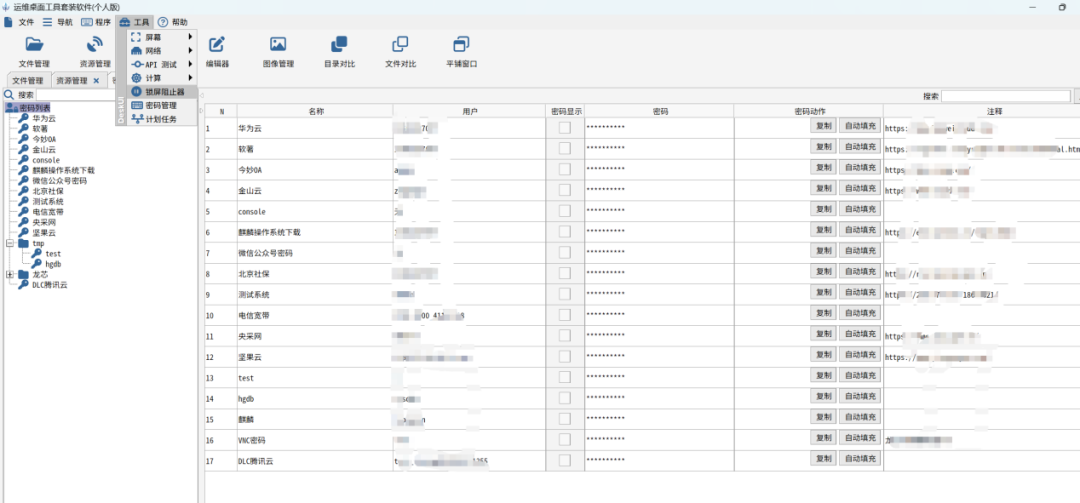Viewport: 1080px width, 503px height.
Task: Expand the 计算 submenu arrow
Action: click(189, 78)
